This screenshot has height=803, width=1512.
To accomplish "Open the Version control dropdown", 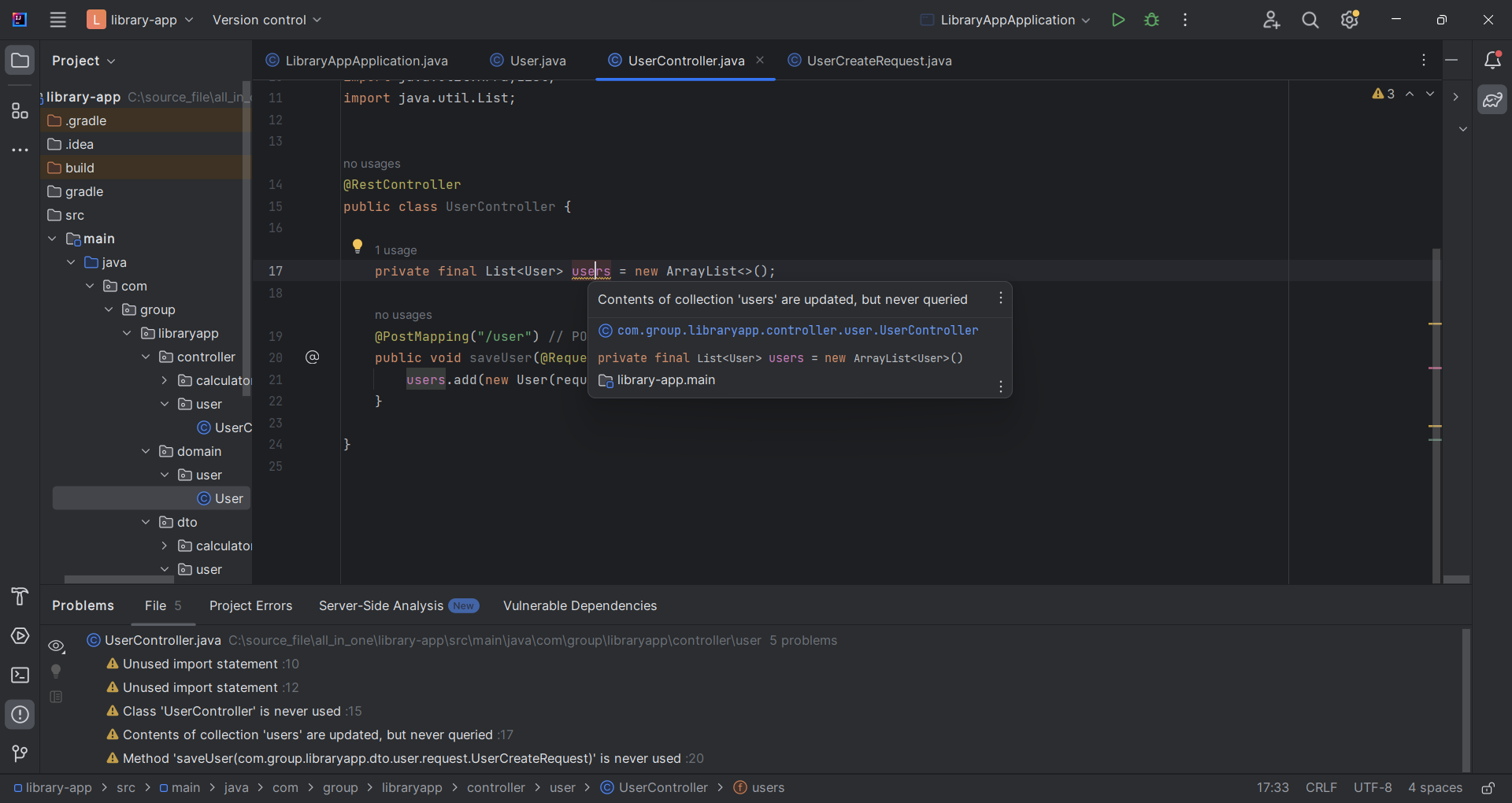I will [x=267, y=20].
